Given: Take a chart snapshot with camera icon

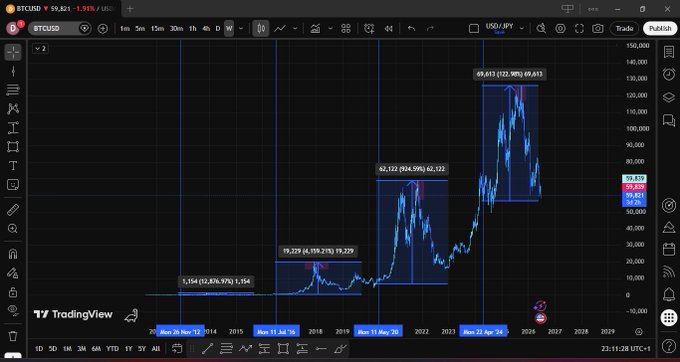Looking at the screenshot, I should (598, 29).
